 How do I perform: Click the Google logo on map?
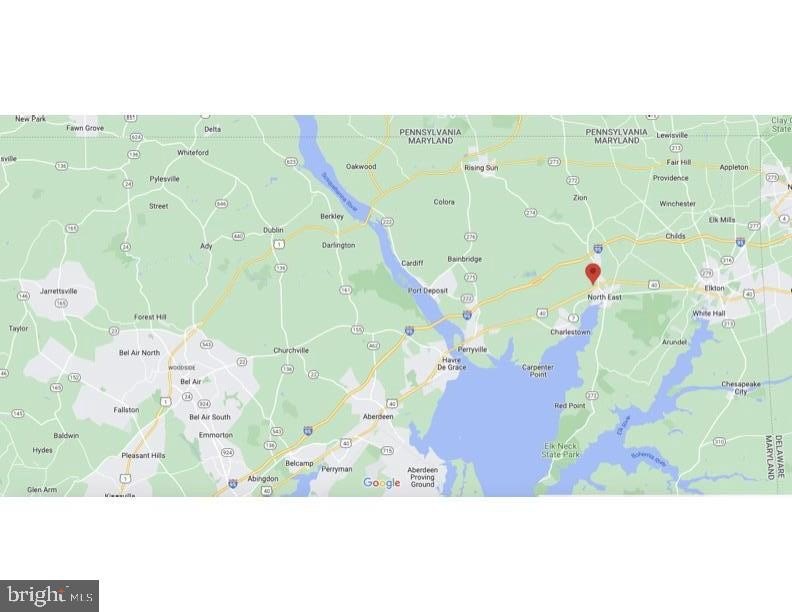tap(382, 483)
